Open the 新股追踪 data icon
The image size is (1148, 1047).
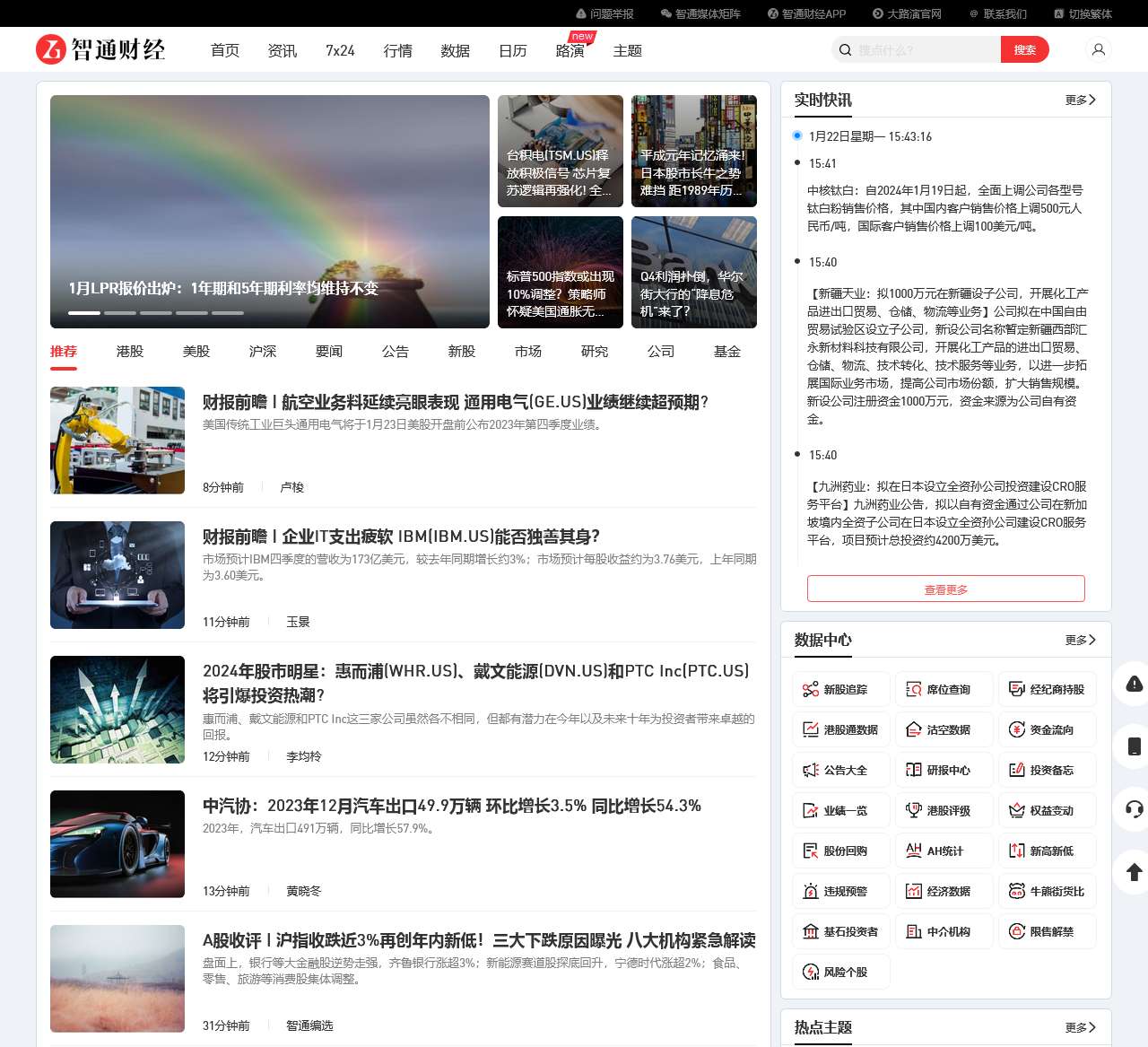pos(840,689)
